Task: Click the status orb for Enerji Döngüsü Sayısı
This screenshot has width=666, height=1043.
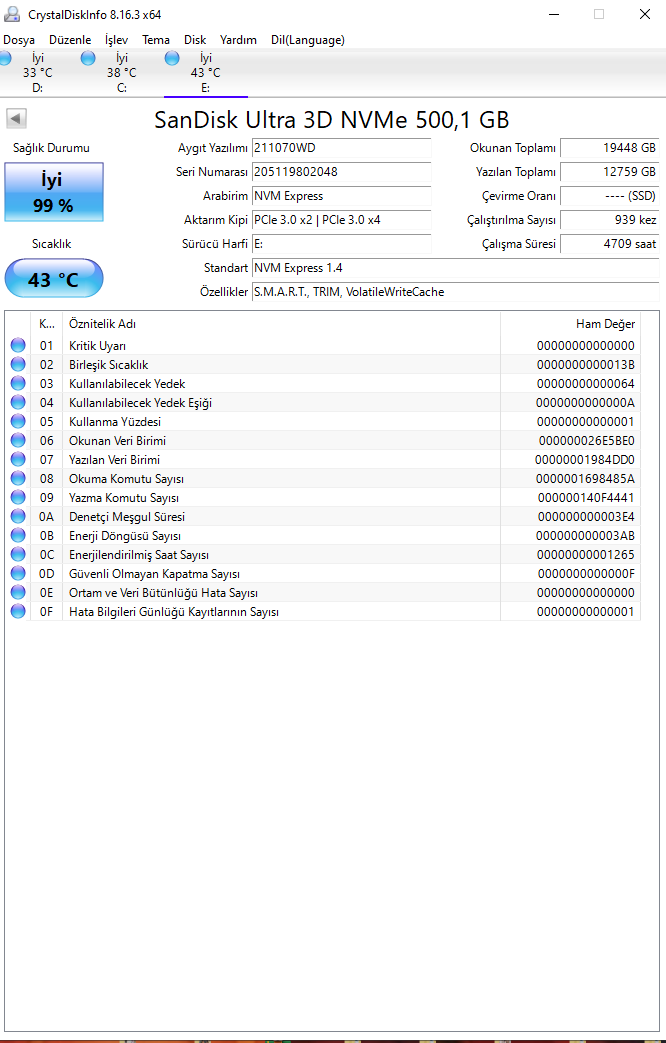Action: [x=18, y=535]
